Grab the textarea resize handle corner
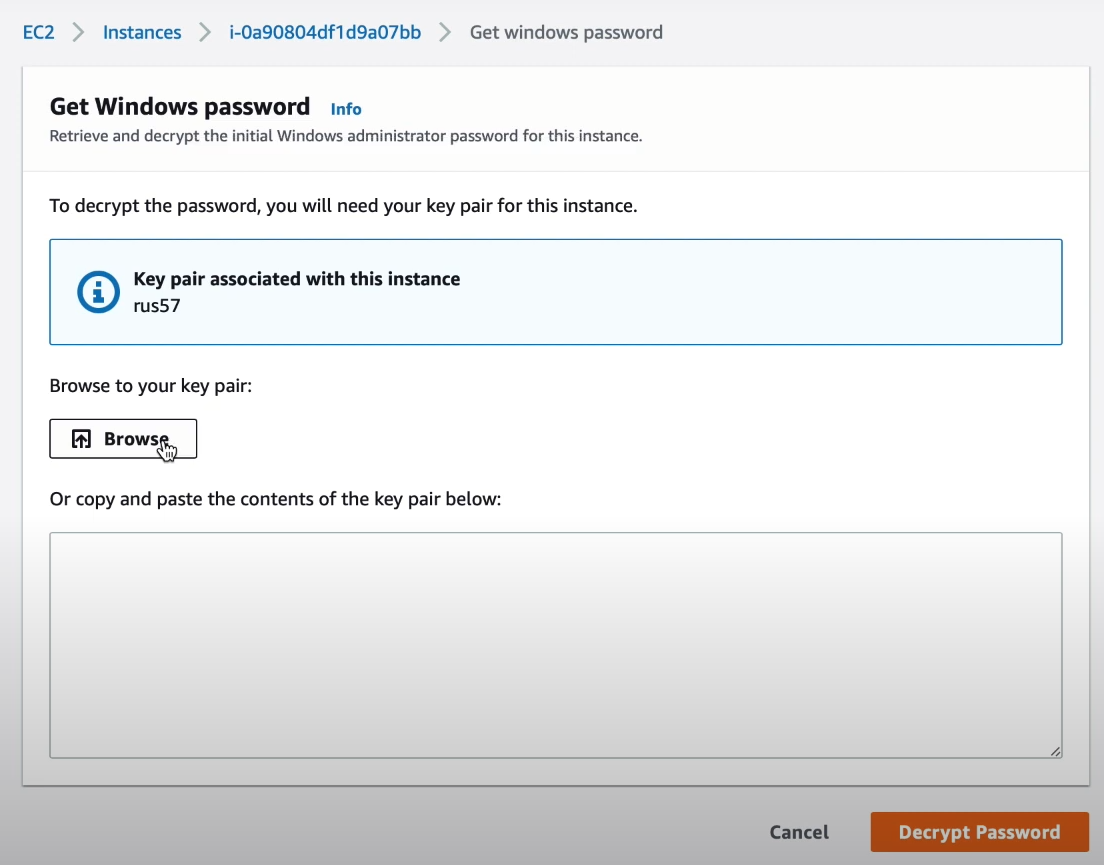This screenshot has height=865, width=1104. click(1055, 751)
